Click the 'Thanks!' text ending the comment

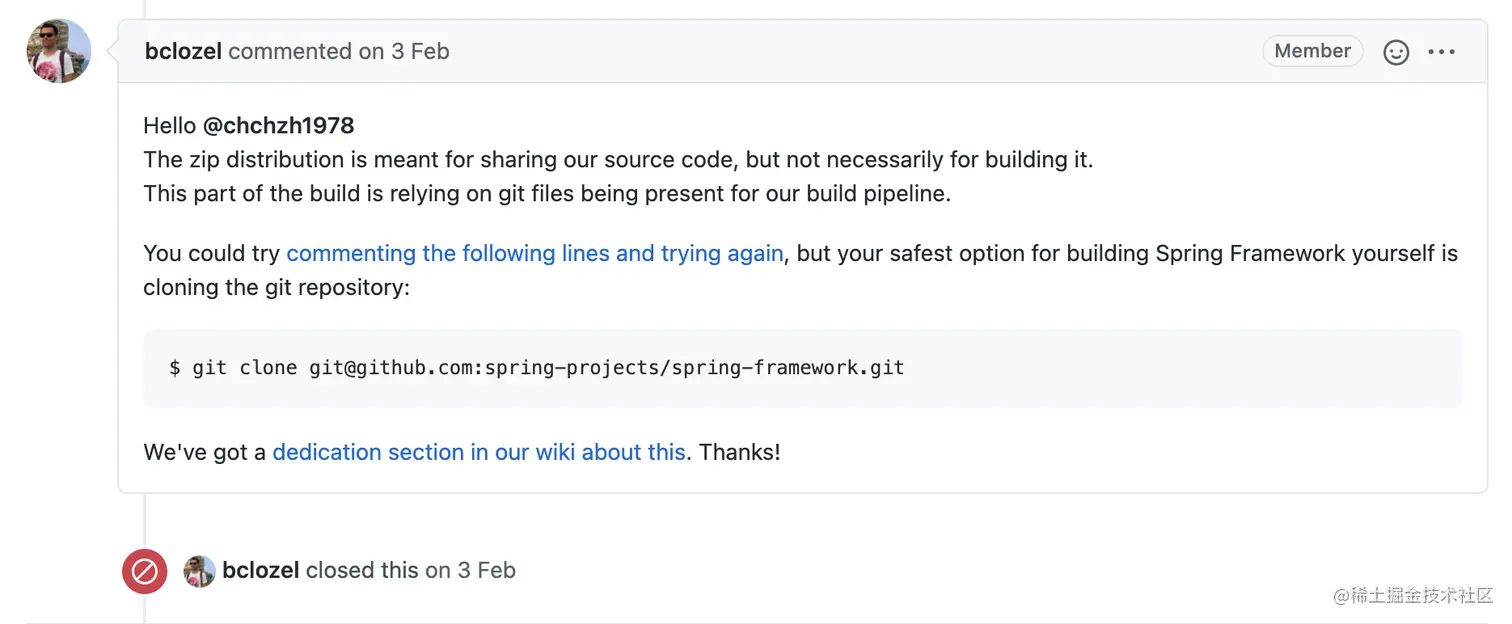click(x=739, y=452)
